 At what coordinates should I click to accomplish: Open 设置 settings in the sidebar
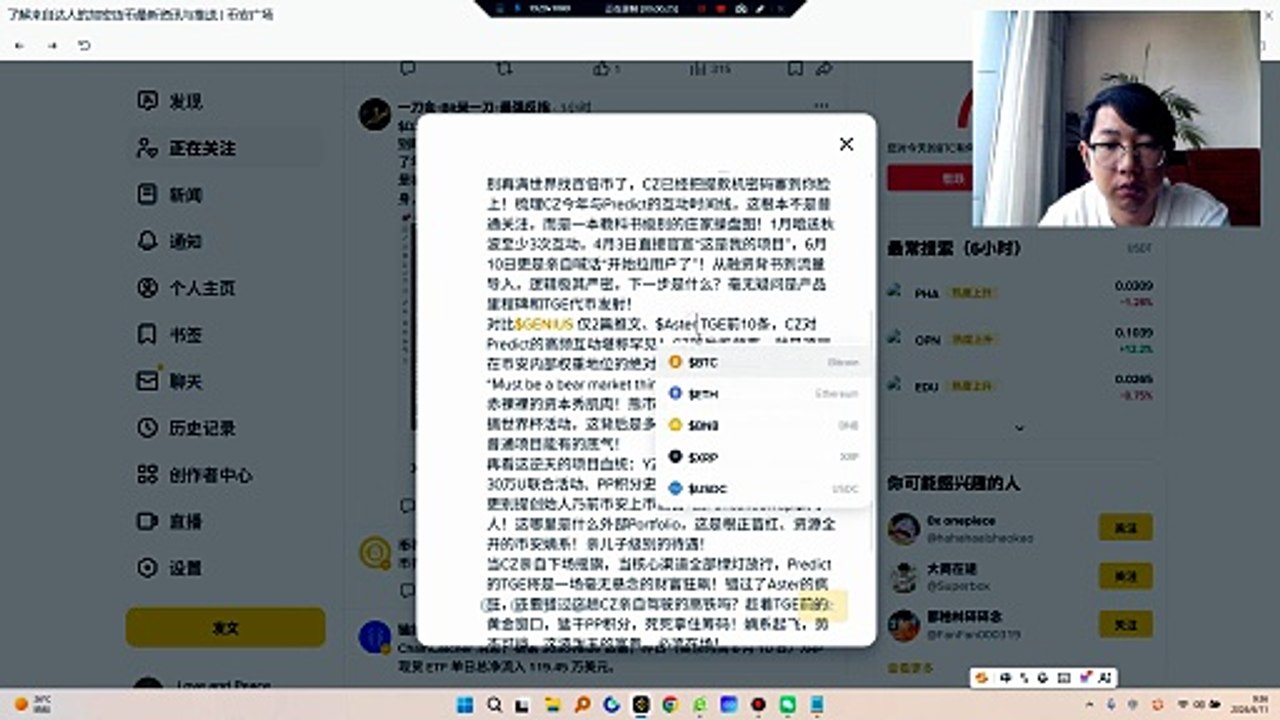pos(171,568)
